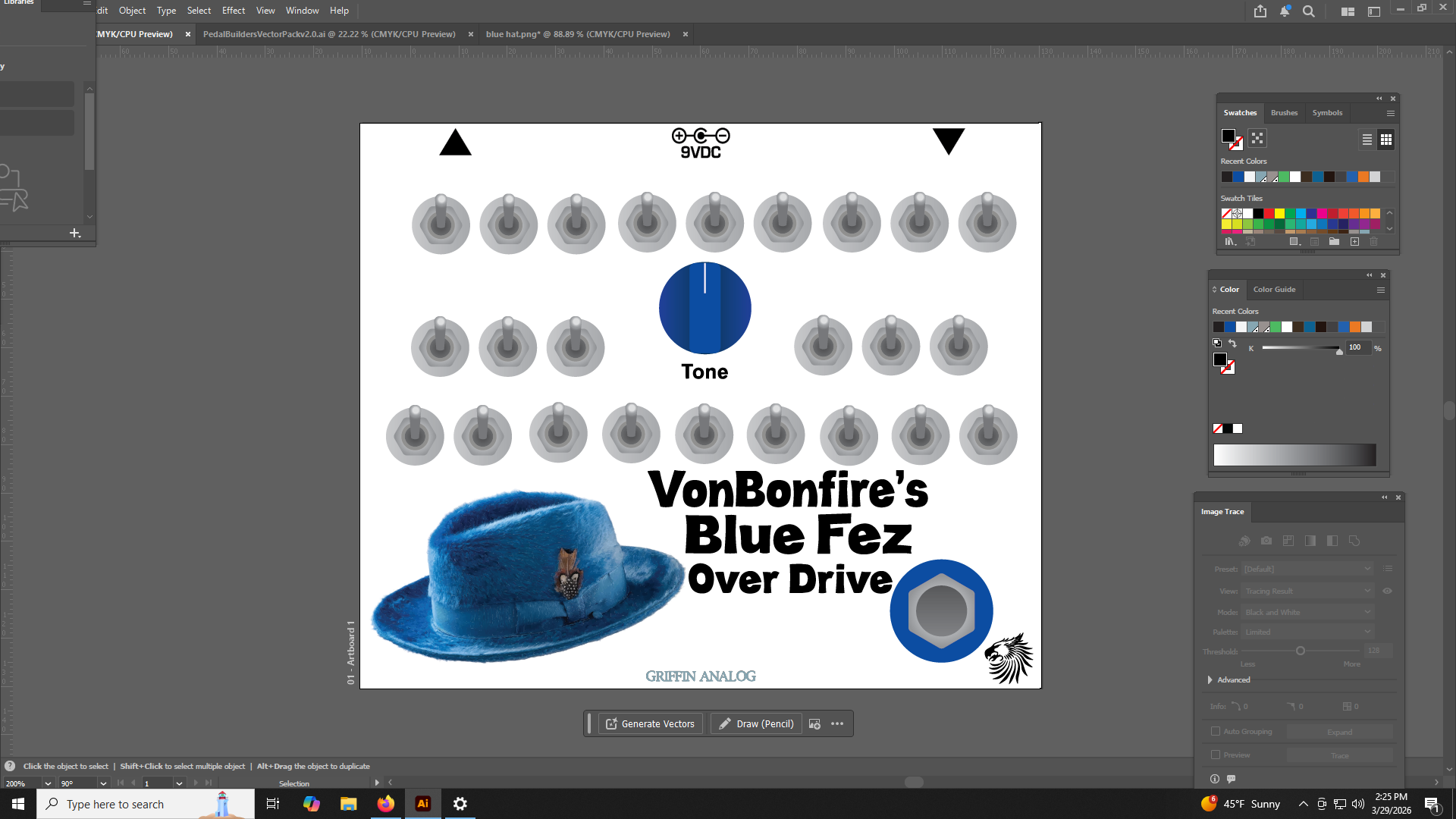This screenshot has width=1456, height=819.
Task: Switch to list view in Swatches panel
Action: (x=1367, y=140)
